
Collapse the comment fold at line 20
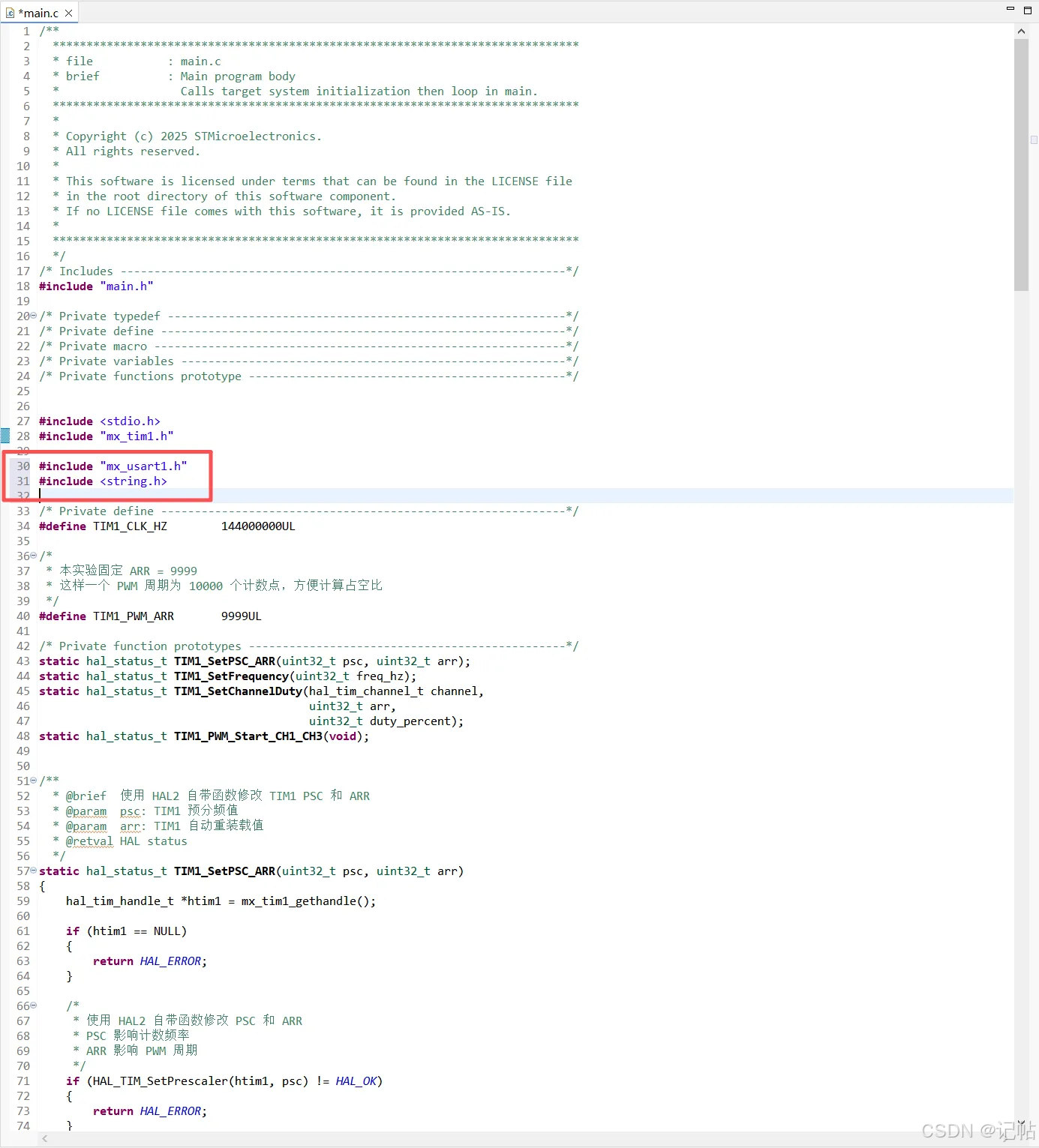pyautogui.click(x=33, y=316)
